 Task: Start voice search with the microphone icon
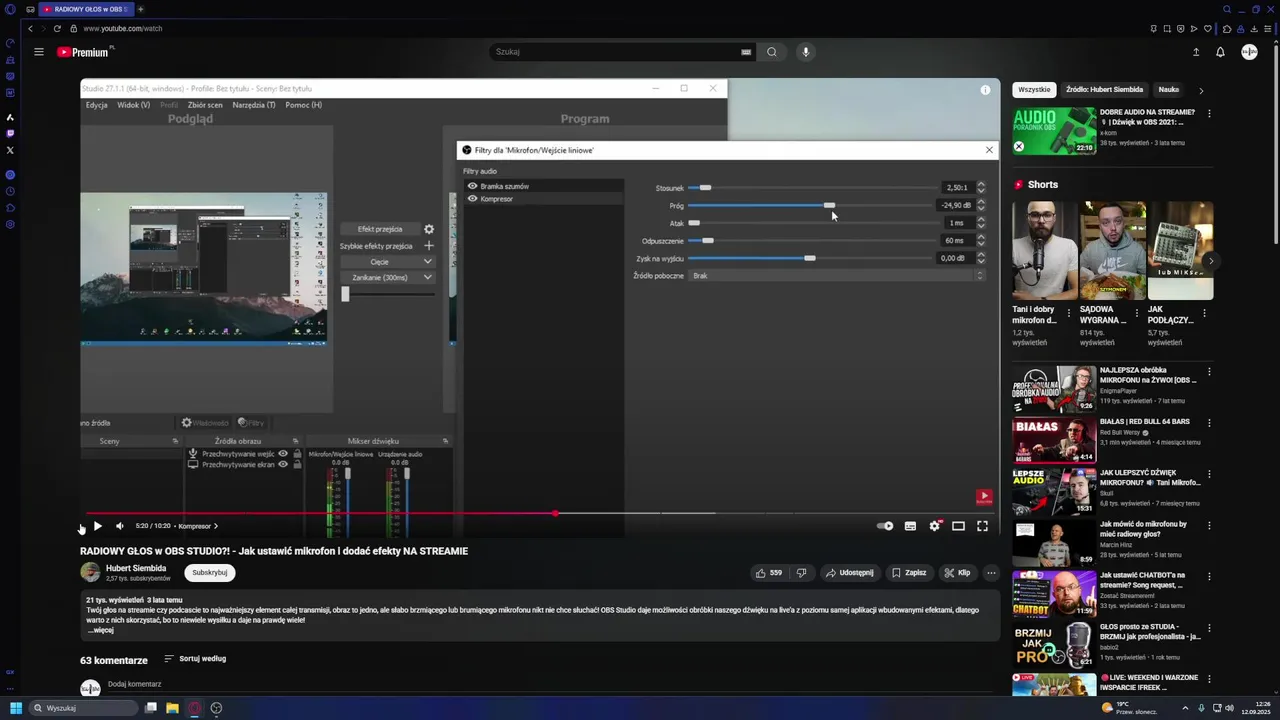[806, 52]
